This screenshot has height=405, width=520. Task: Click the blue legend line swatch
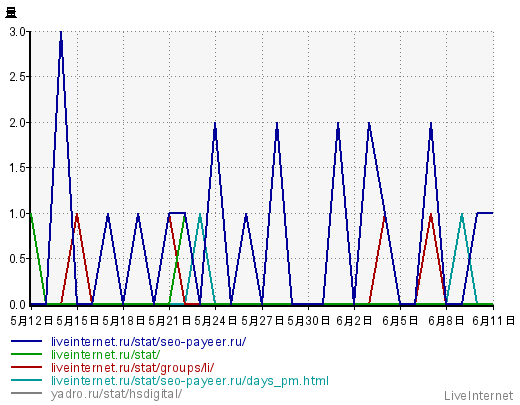tap(26, 341)
